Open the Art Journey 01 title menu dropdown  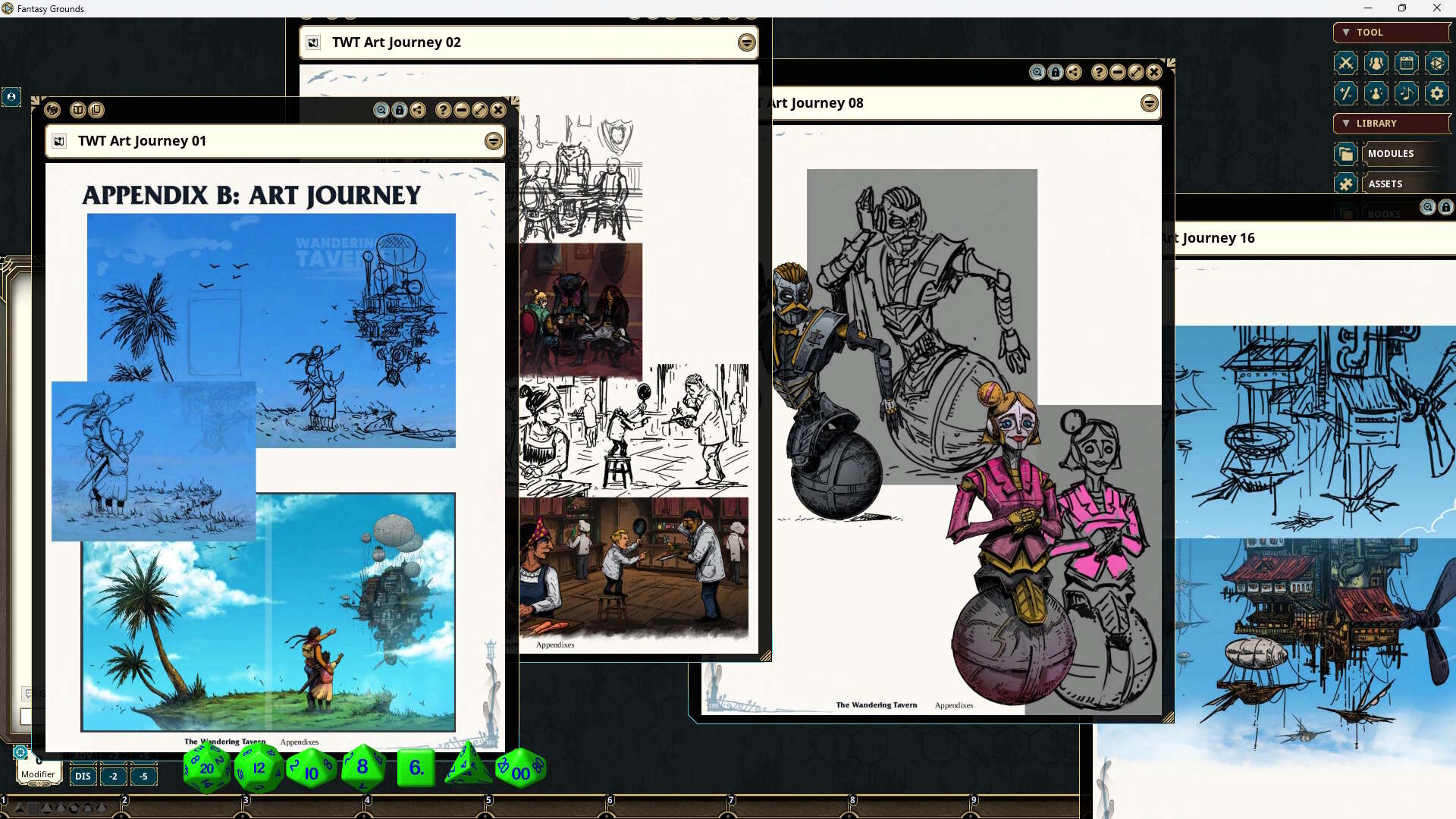tap(494, 141)
